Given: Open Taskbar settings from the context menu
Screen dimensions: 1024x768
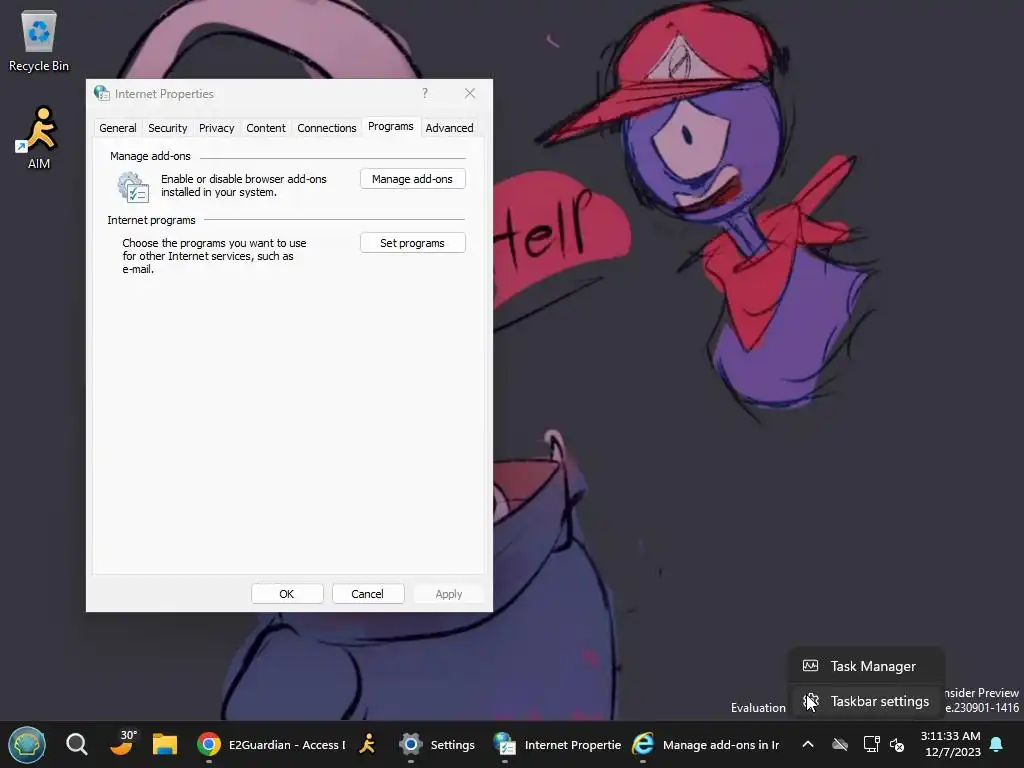Looking at the screenshot, I should tap(866, 701).
